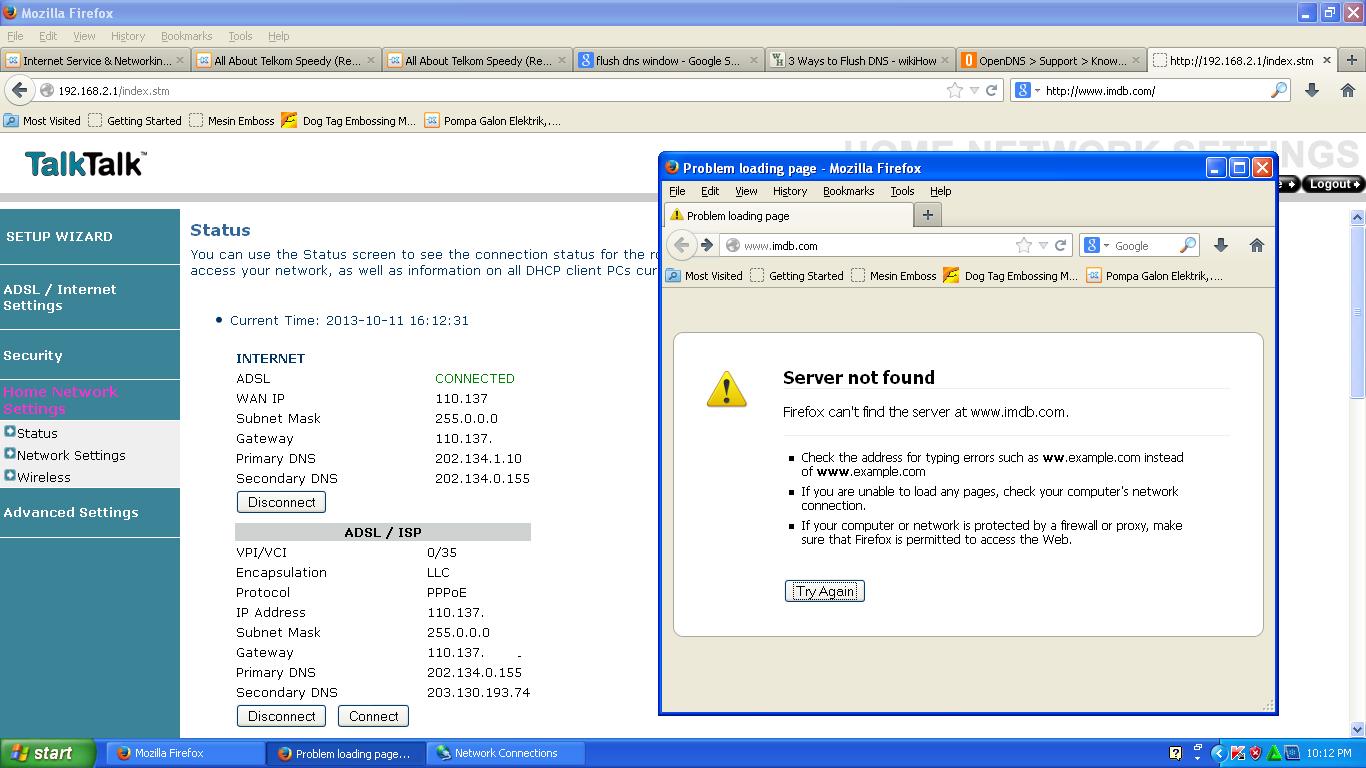Open ADSL / Internet Settings in sidebar

[60, 297]
